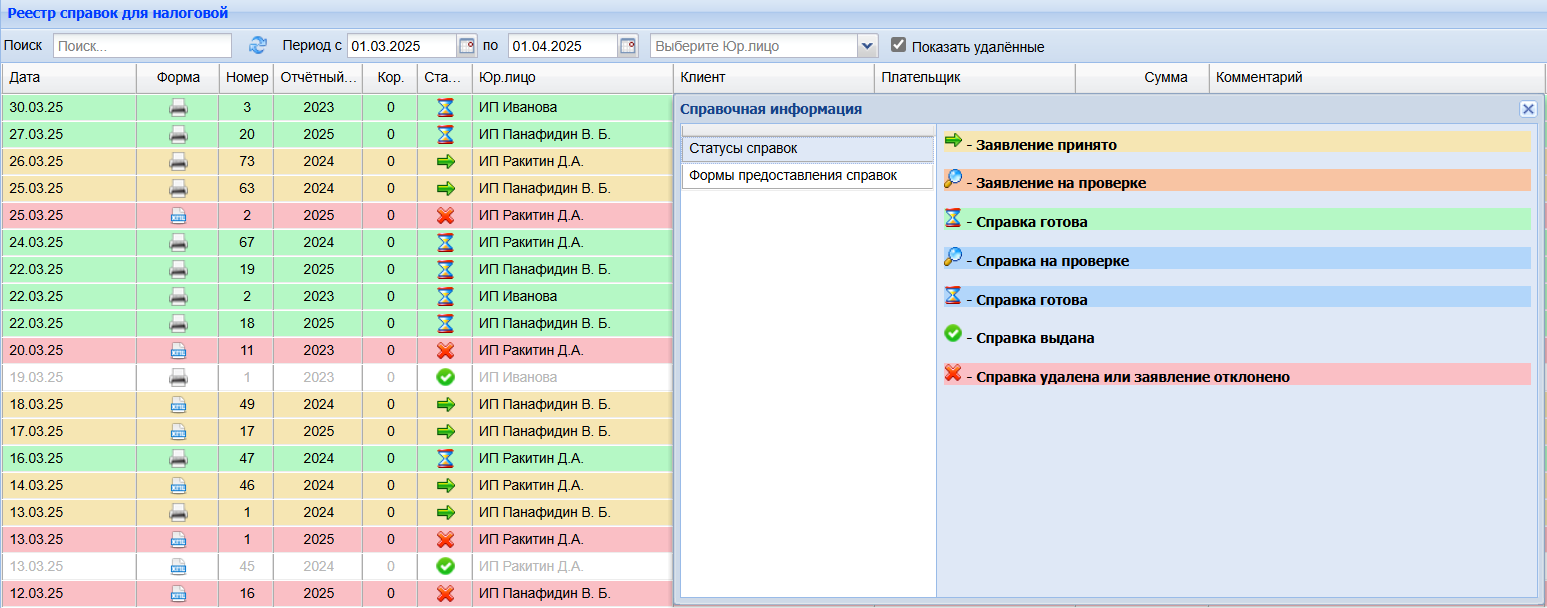The width and height of the screenshot is (1547, 608).
Task: Sort by the Номер column header
Action: pos(247,78)
